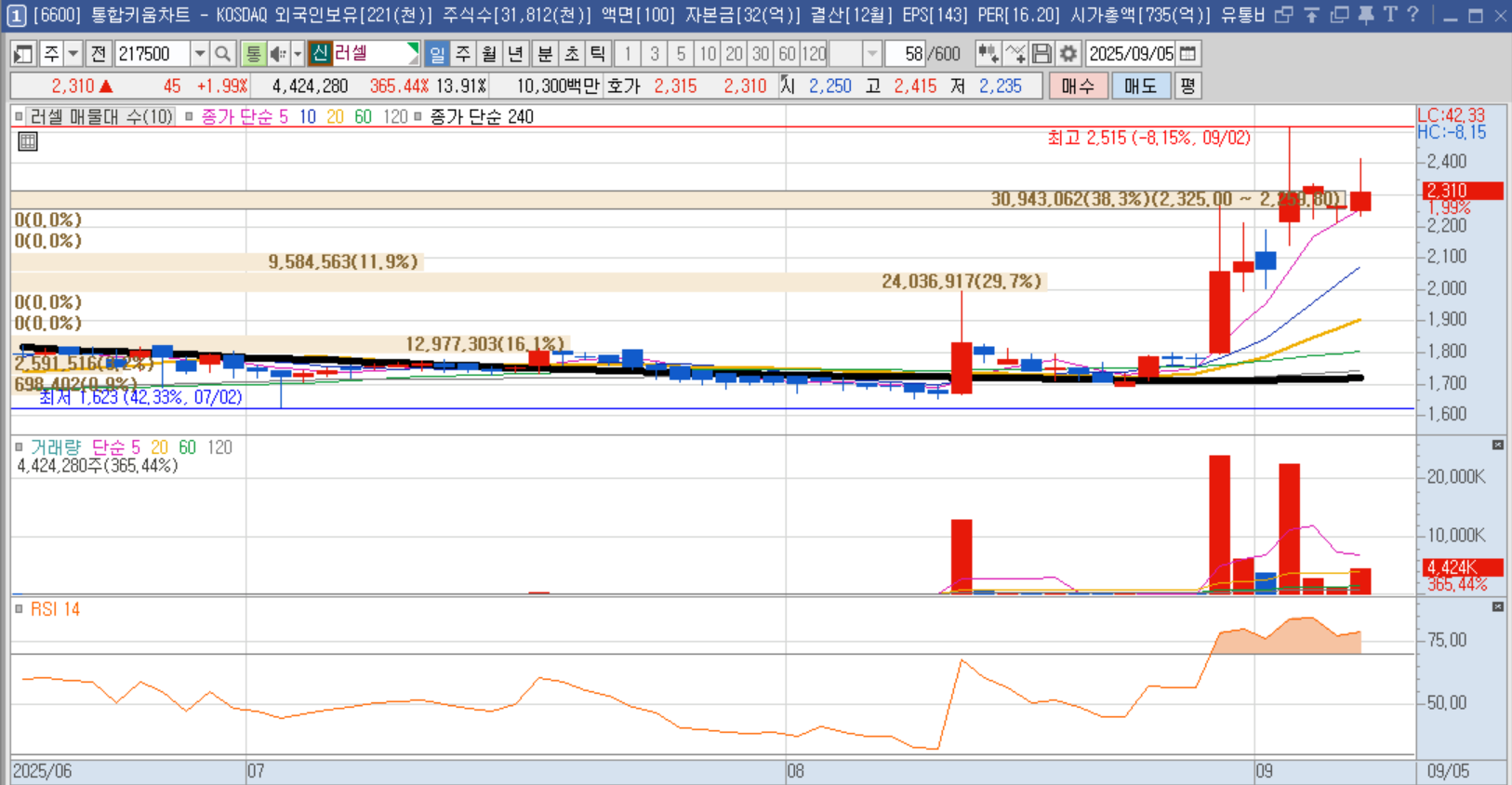Save the chart with floppy disk icon
The height and width of the screenshot is (785, 1512).
click(1041, 54)
